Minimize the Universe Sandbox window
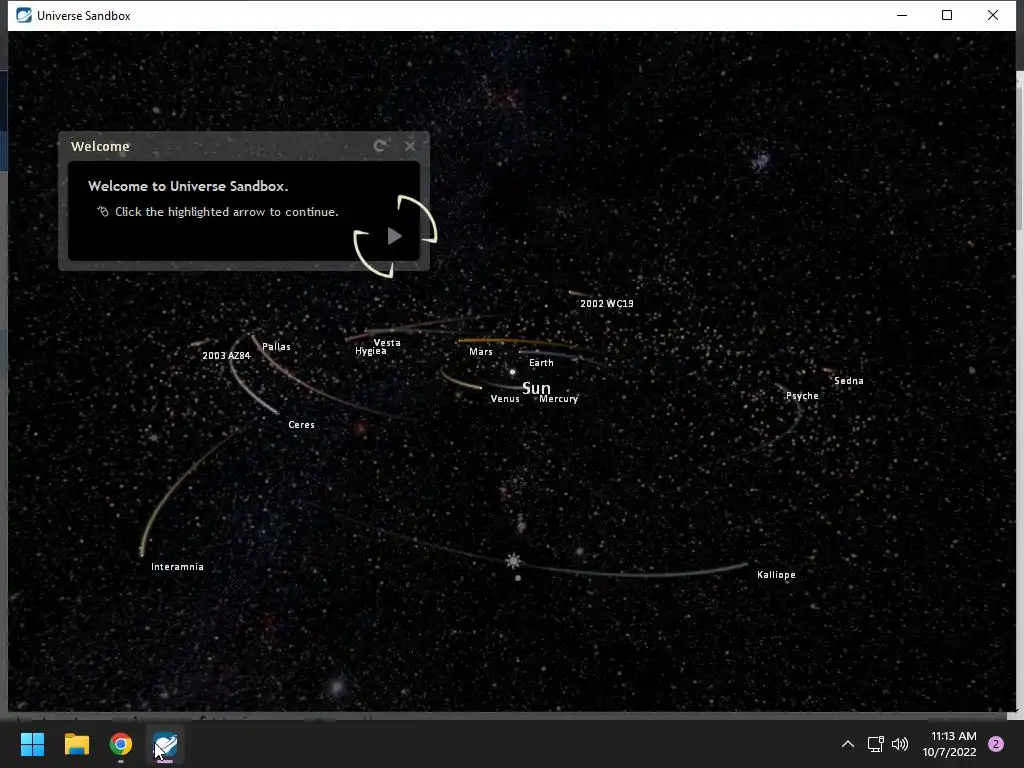 [902, 15]
